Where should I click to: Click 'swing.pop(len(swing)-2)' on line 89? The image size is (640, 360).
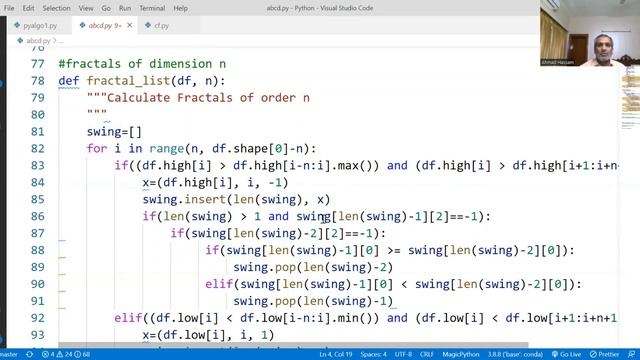[x=313, y=267]
